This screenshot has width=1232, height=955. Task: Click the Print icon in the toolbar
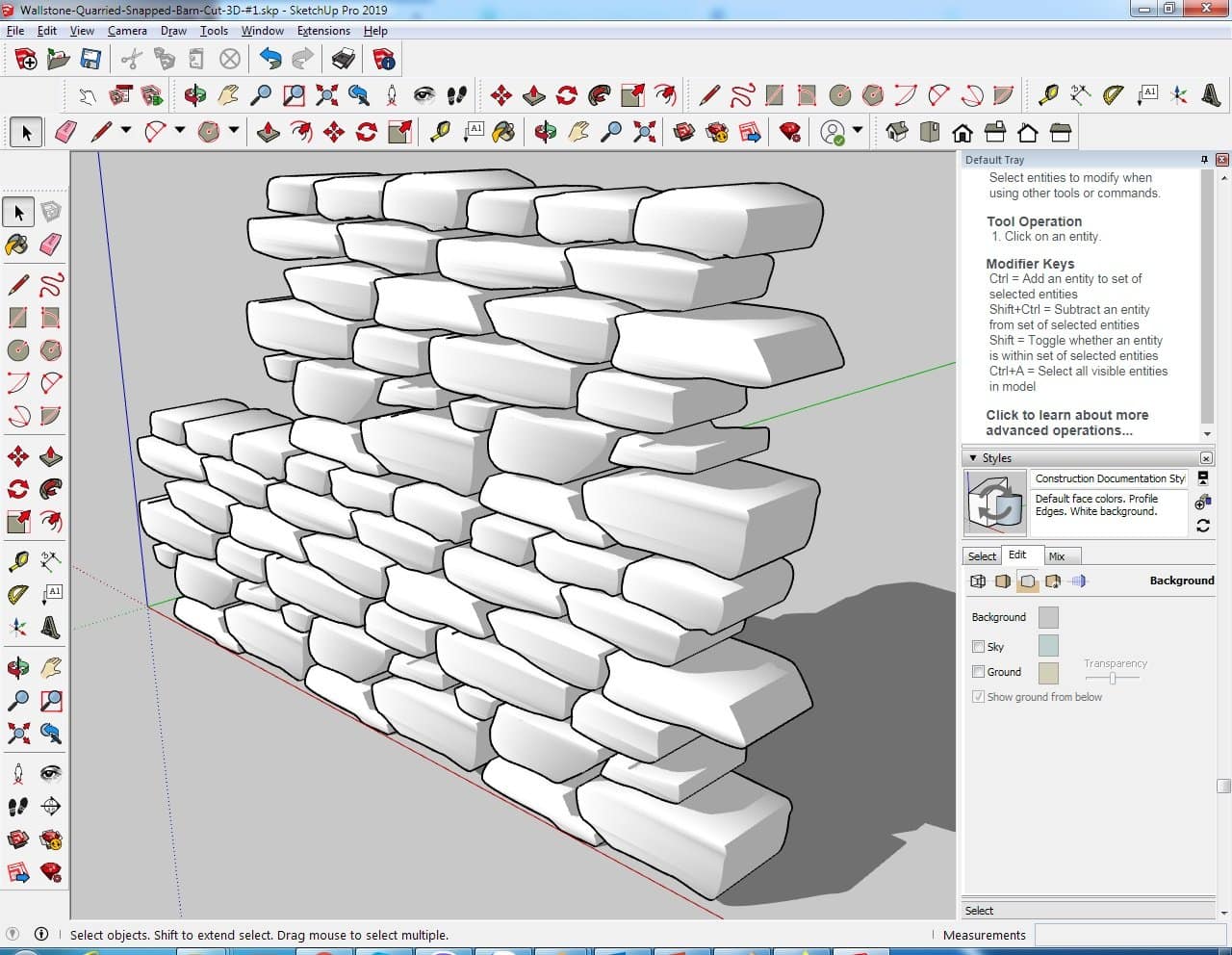[343, 60]
